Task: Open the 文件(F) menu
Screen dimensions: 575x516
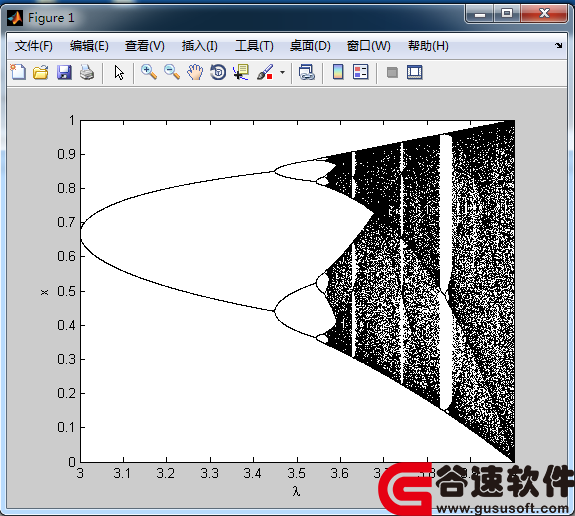Action: (34, 46)
